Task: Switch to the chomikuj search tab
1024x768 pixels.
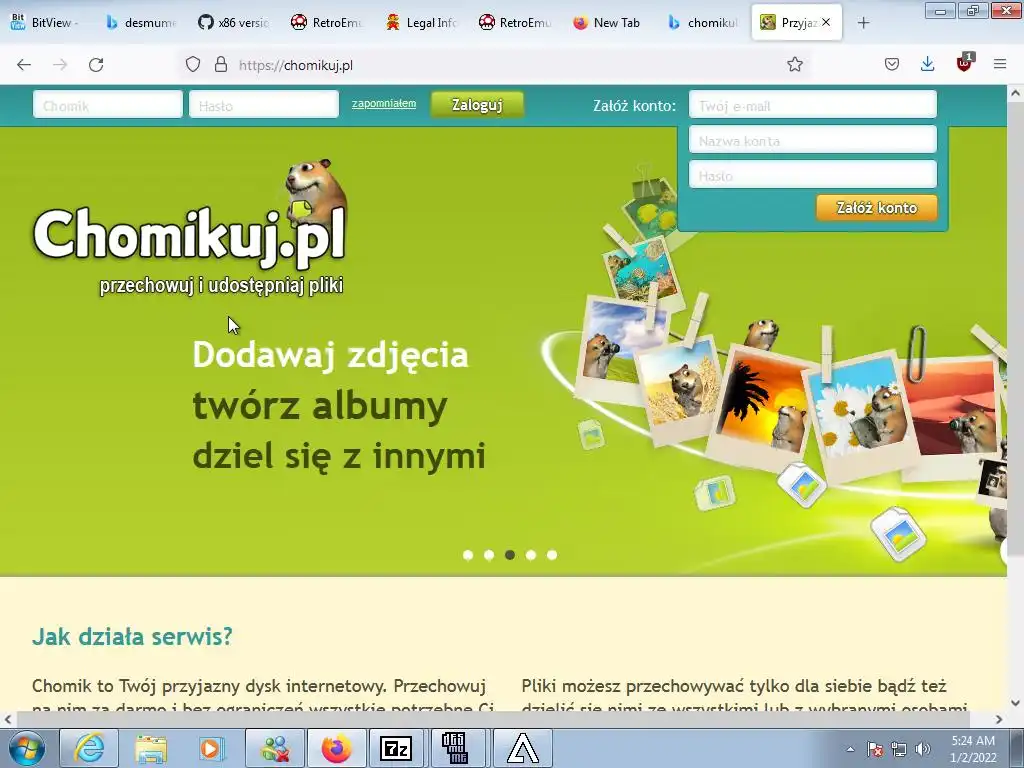Action: click(x=704, y=23)
